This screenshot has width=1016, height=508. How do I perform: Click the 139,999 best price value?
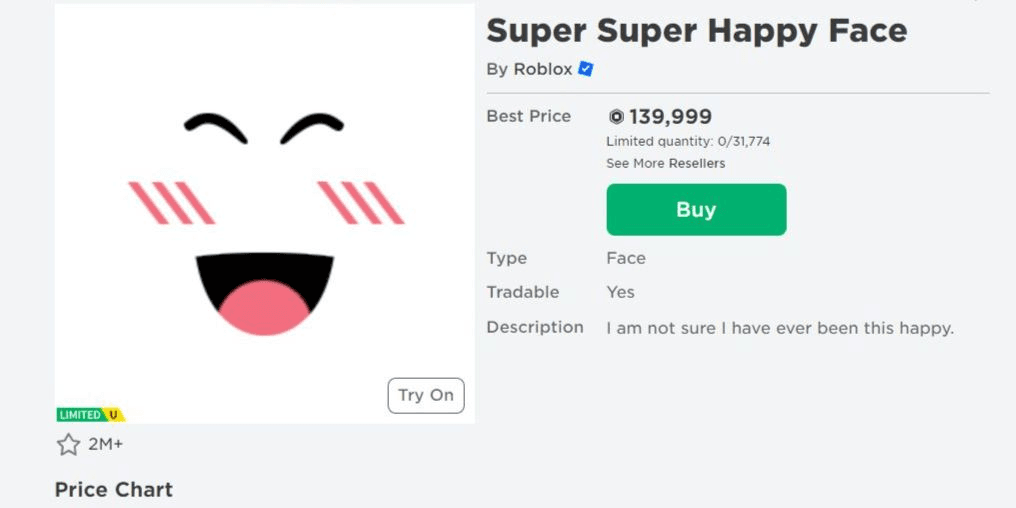670,117
